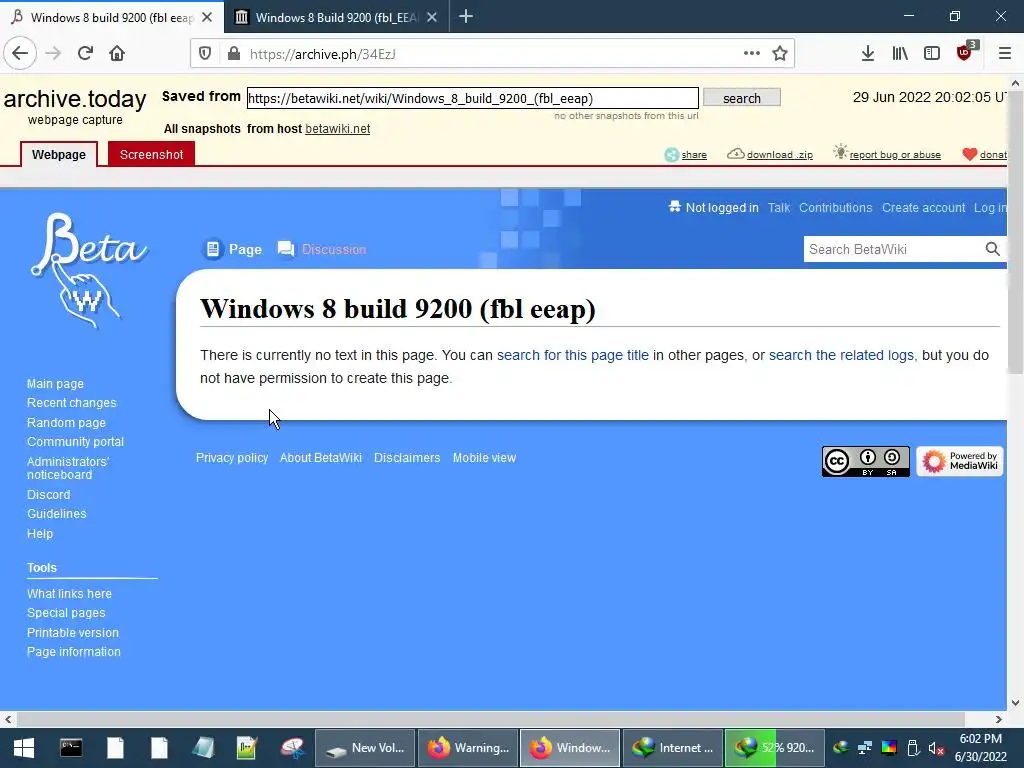This screenshot has width=1024, height=768.
Task: Open Recent changes in sidebar
Action: coord(71,403)
